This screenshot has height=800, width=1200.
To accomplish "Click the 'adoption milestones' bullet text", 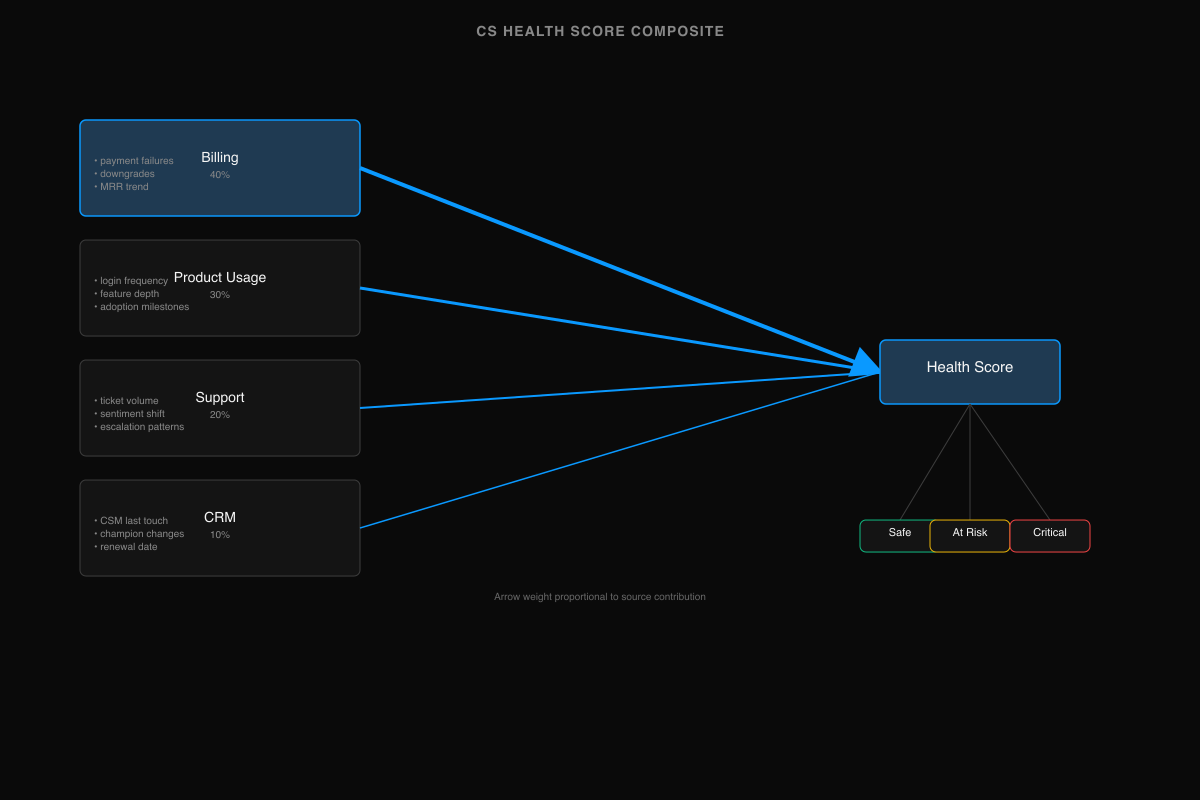I will click(x=142, y=307).
